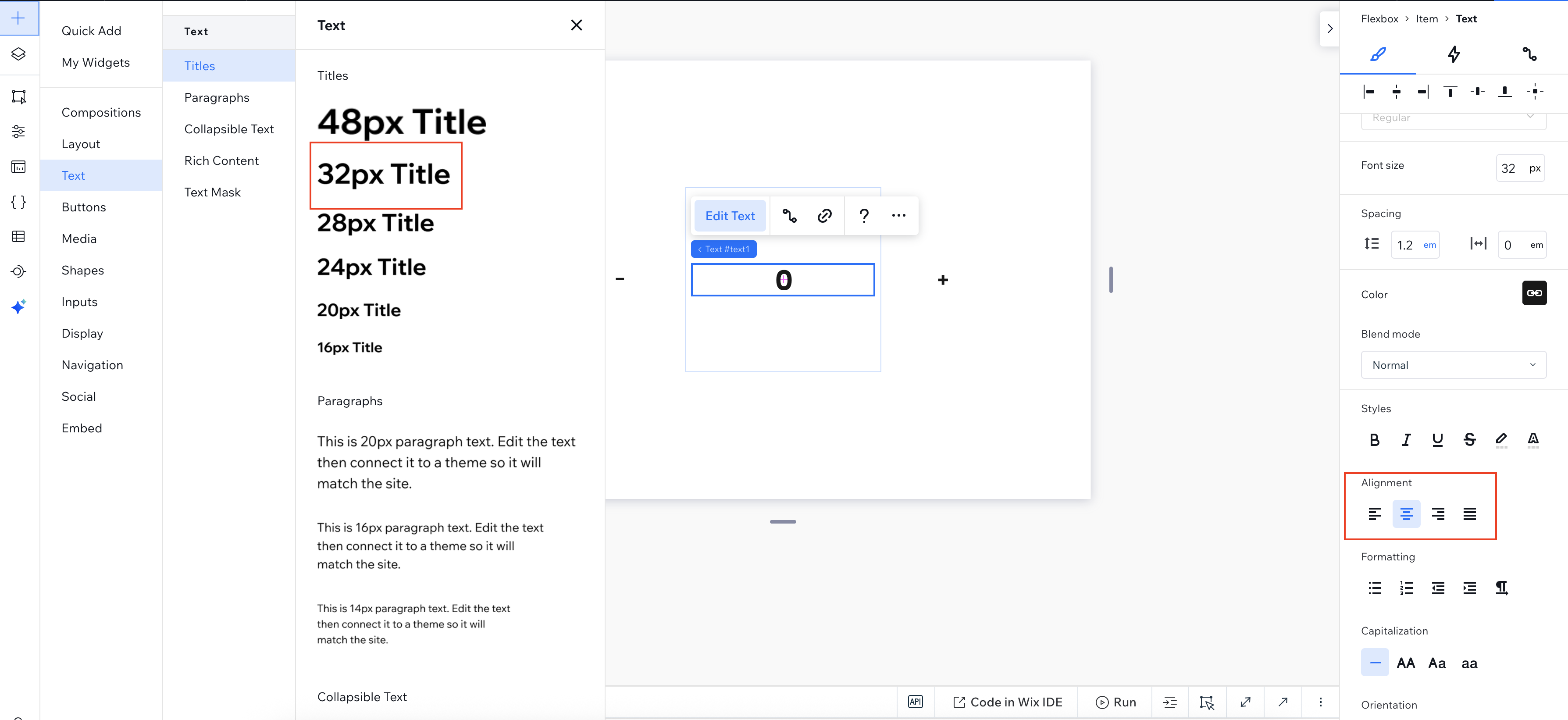Open the lightning bolt interactions tab
Screen dimensions: 1568x720
[x=1454, y=54]
